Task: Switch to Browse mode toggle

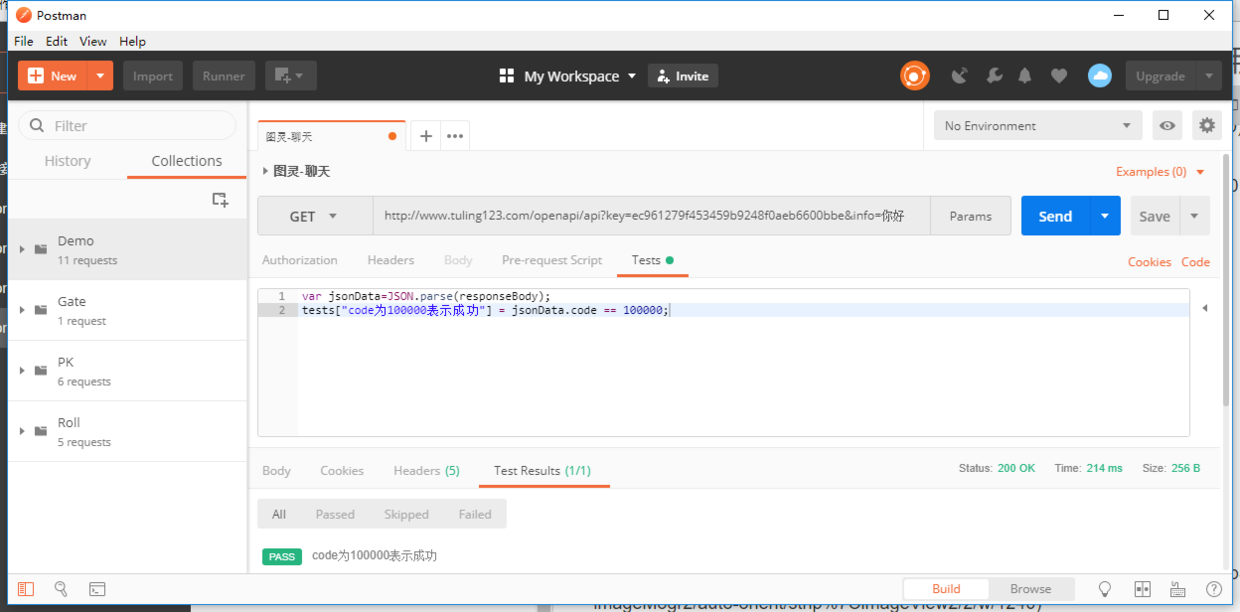Action: click(1030, 589)
